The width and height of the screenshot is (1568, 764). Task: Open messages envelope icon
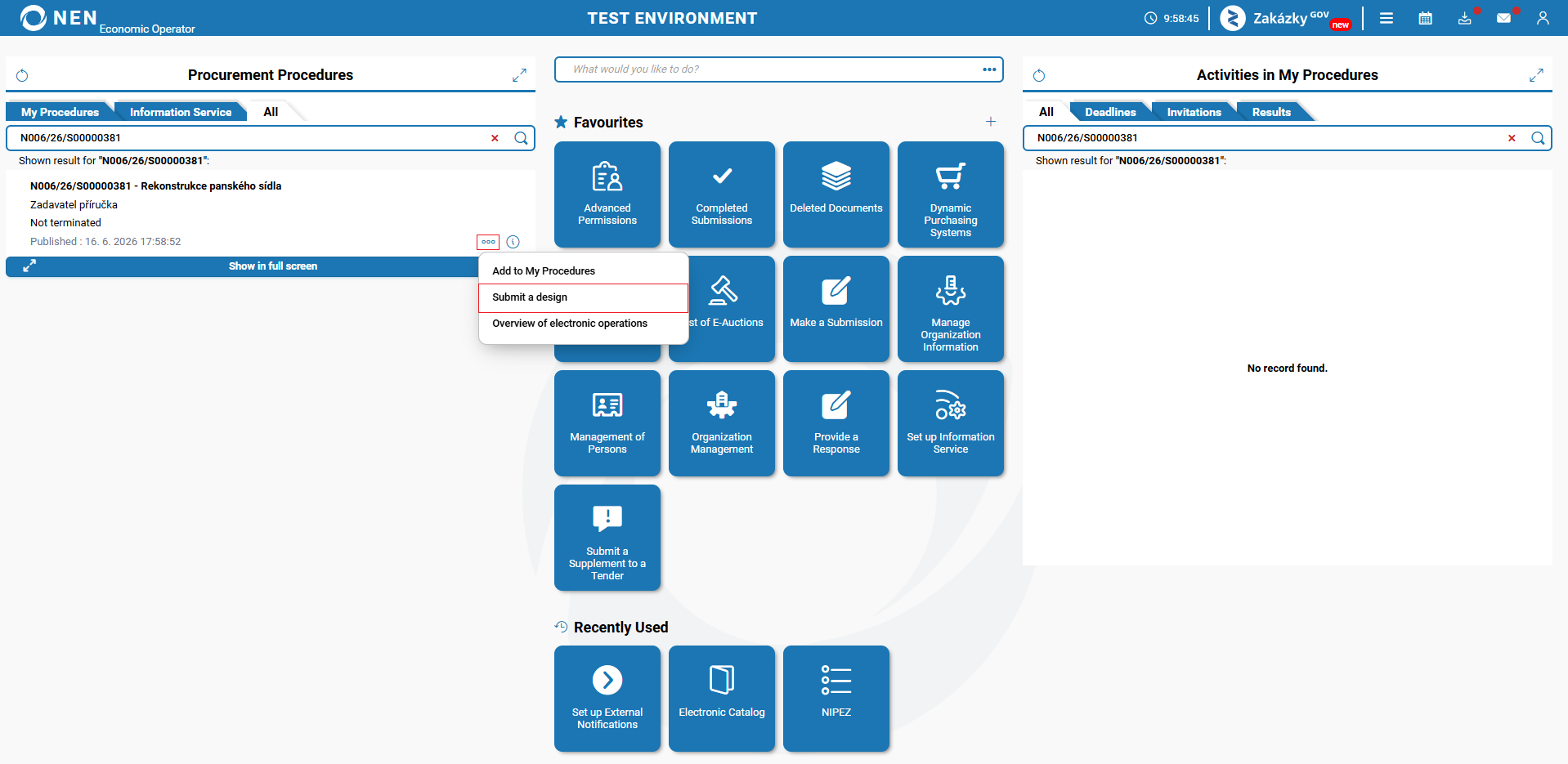pos(1504,18)
